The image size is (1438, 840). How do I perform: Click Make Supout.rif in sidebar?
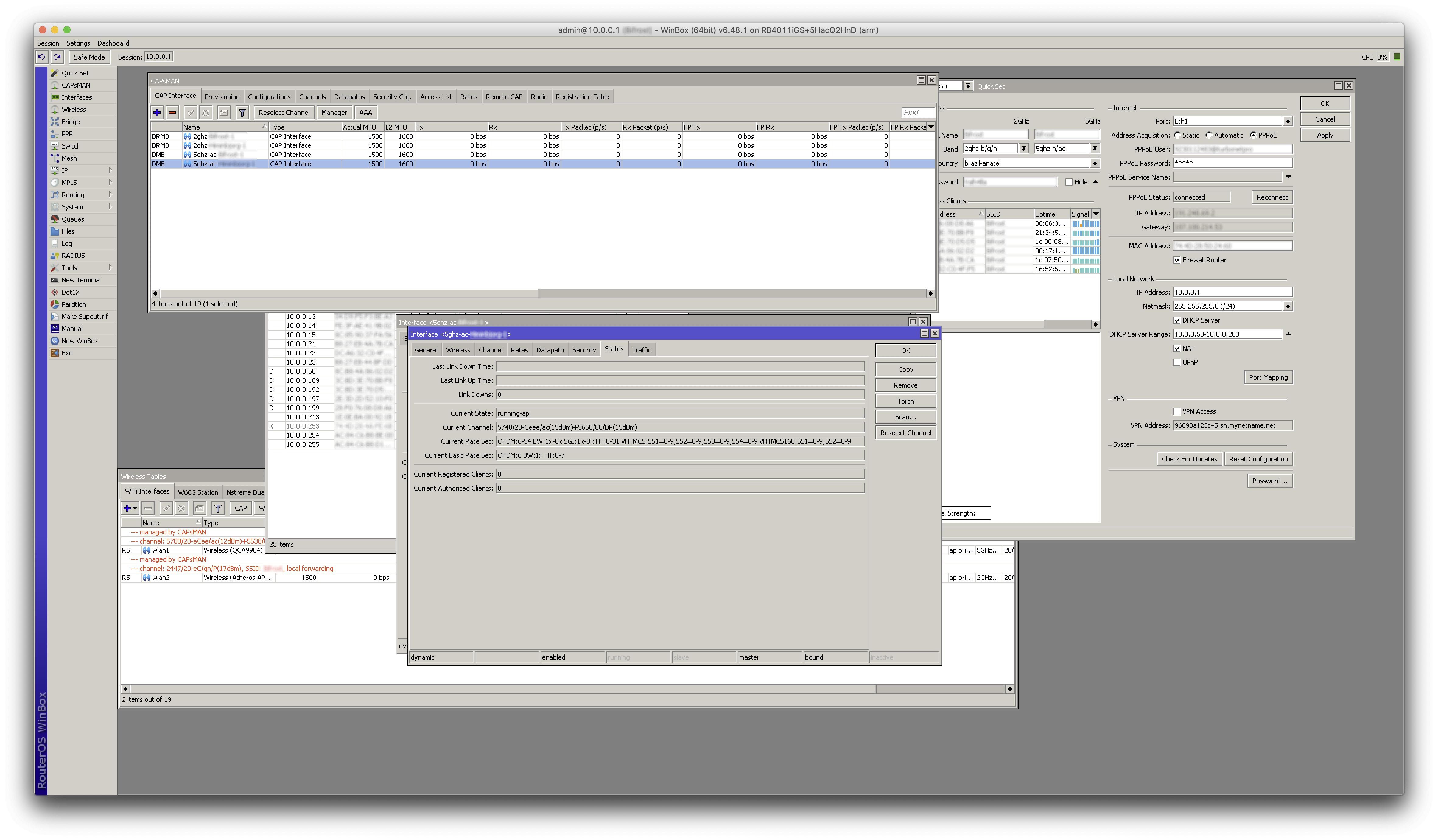tap(84, 317)
